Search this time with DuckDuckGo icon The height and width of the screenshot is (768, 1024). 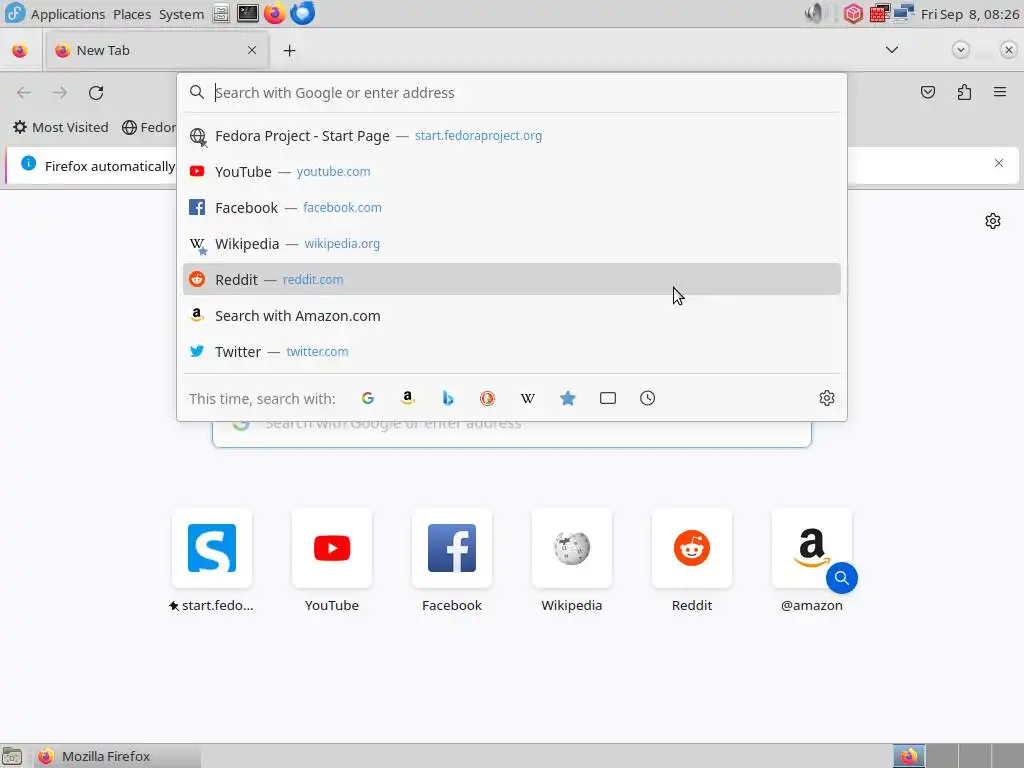487,398
